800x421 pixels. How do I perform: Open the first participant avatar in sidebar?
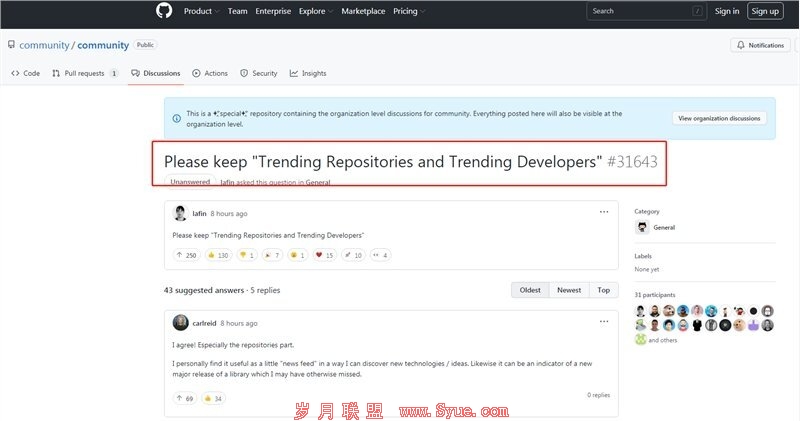640,311
